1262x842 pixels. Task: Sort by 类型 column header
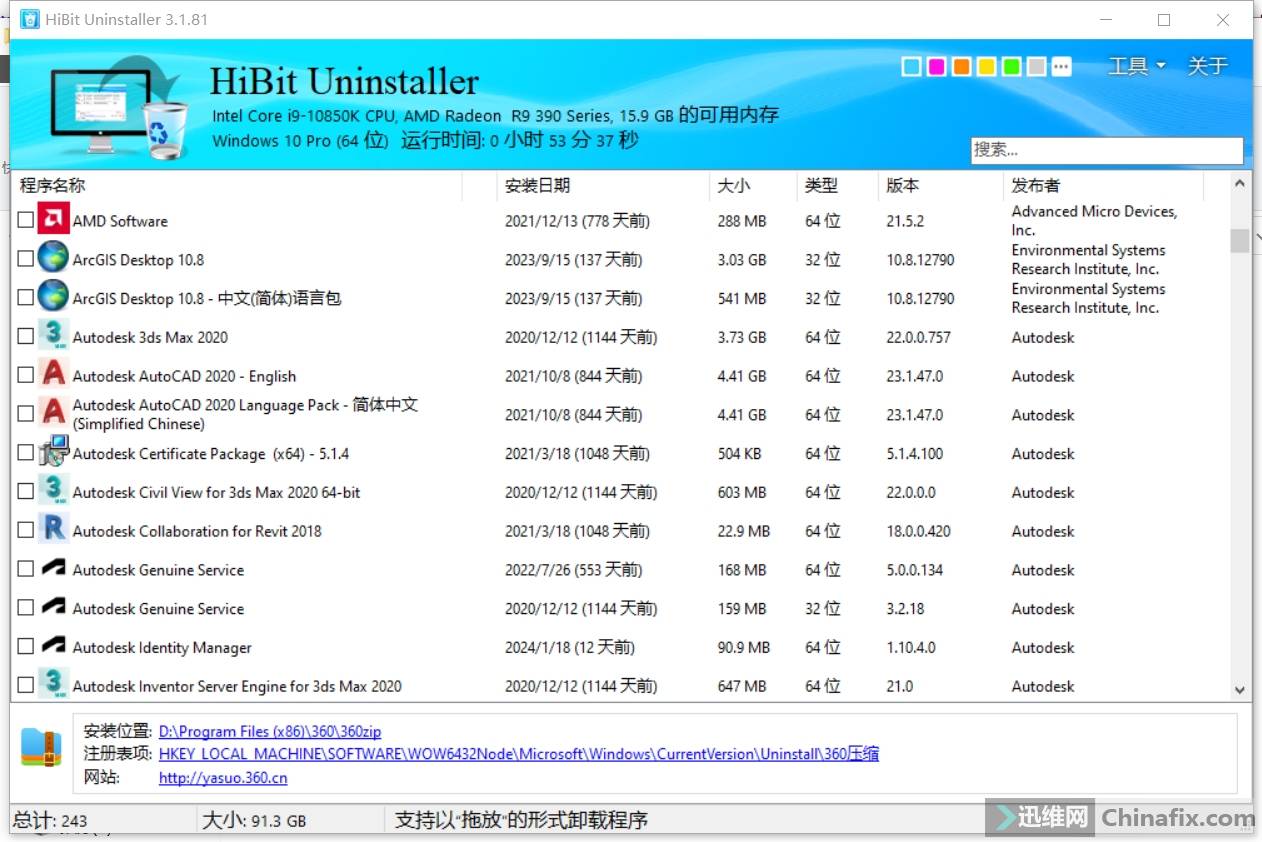[x=837, y=185]
